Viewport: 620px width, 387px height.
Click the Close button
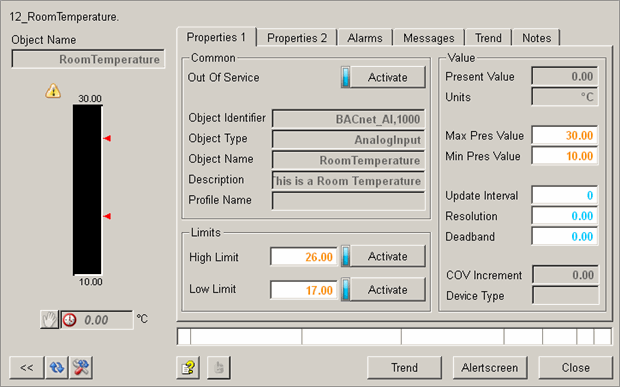[x=575, y=368]
